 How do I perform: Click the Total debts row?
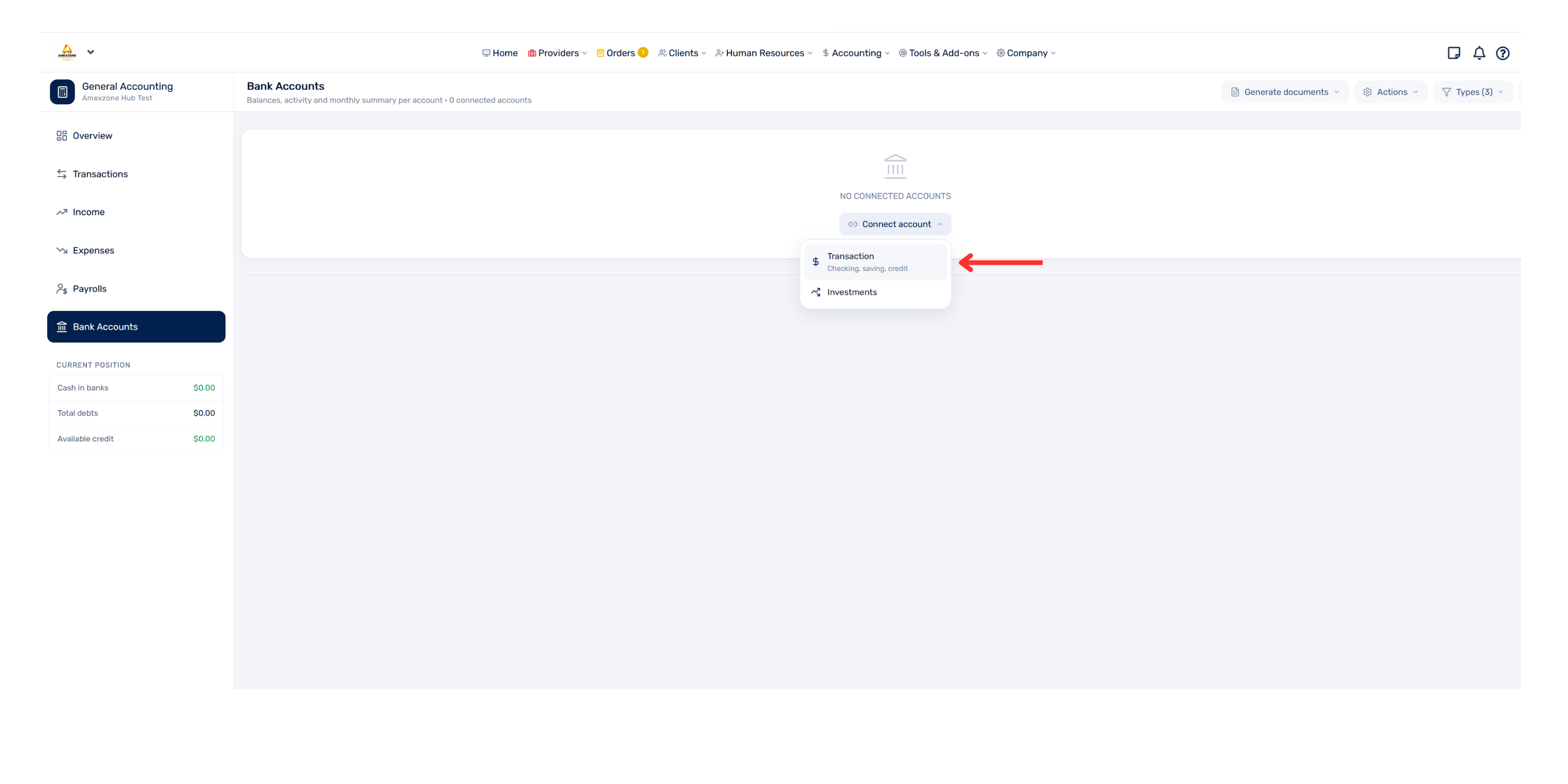click(x=136, y=413)
